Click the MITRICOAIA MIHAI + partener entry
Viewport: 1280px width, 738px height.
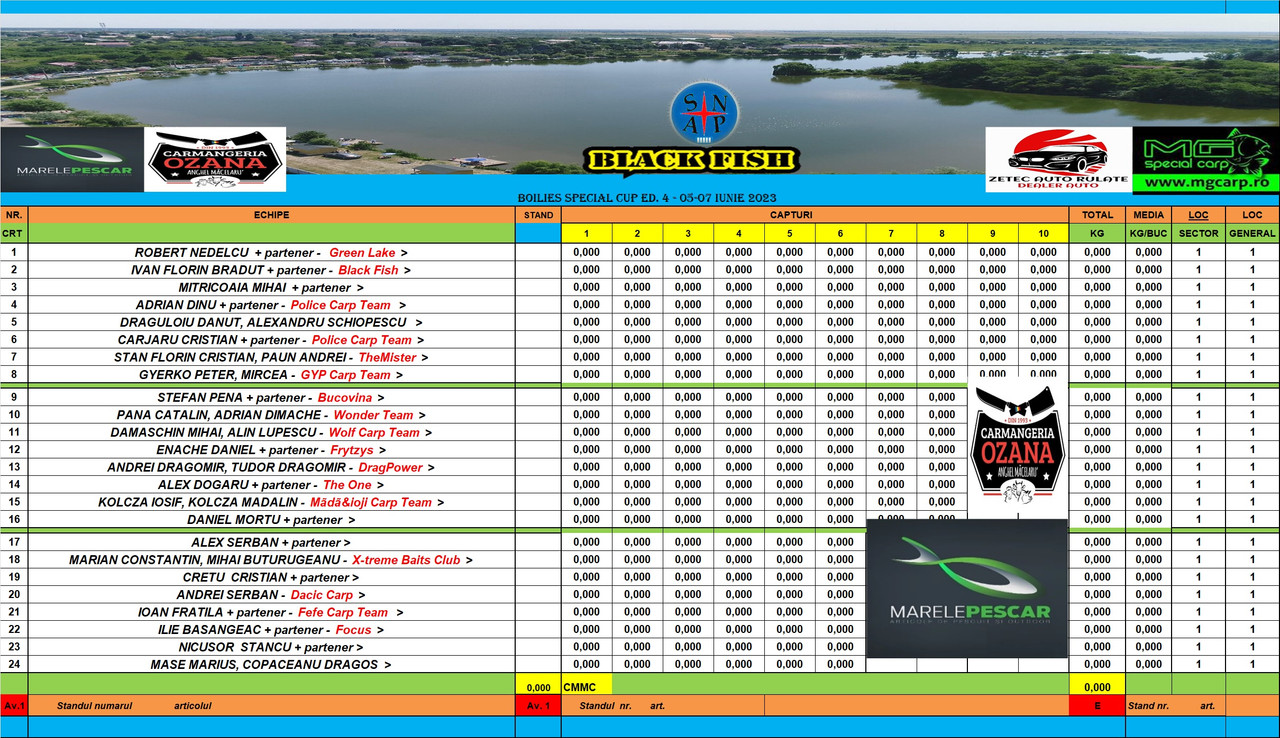pos(271,288)
